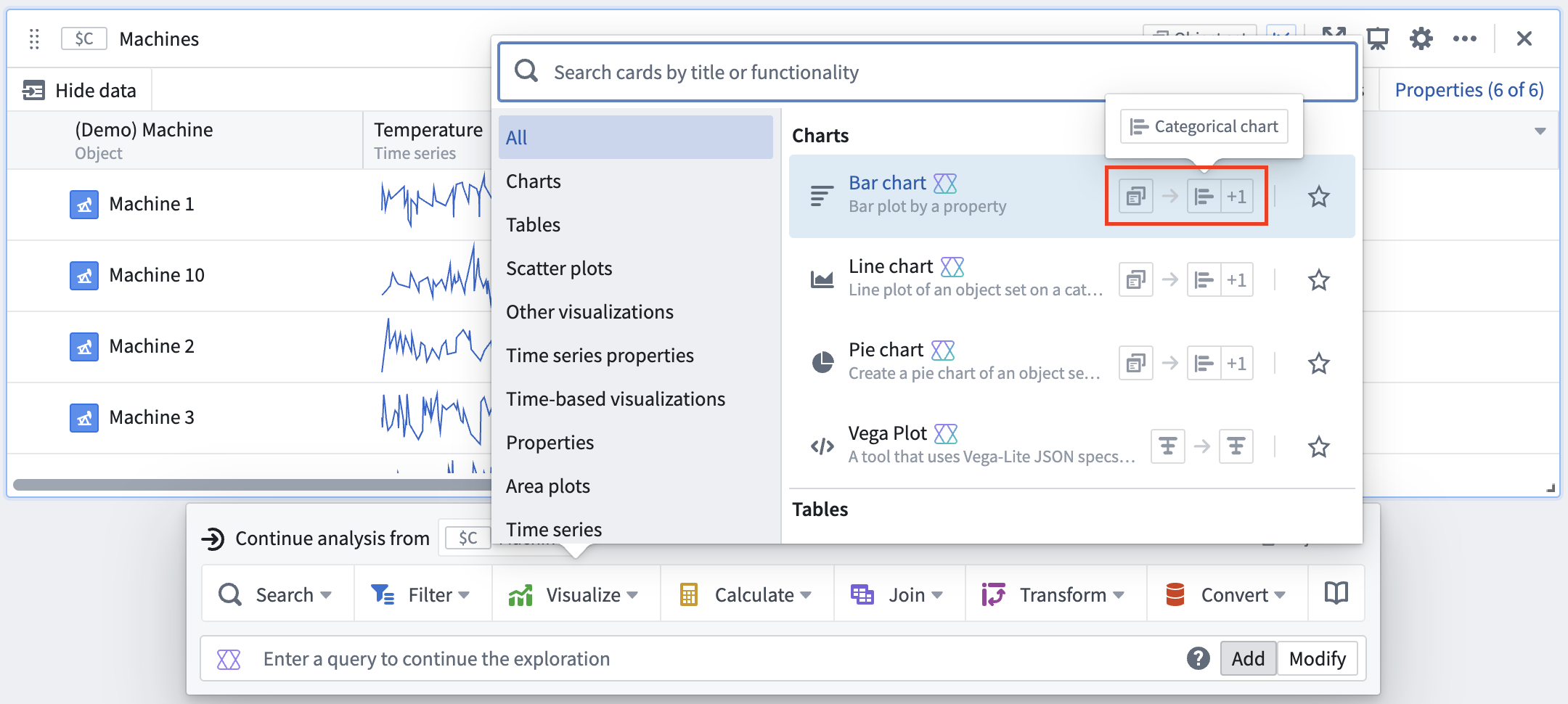Toggle Hide data panel
Screen dimensions: 1568x704
coord(80,90)
